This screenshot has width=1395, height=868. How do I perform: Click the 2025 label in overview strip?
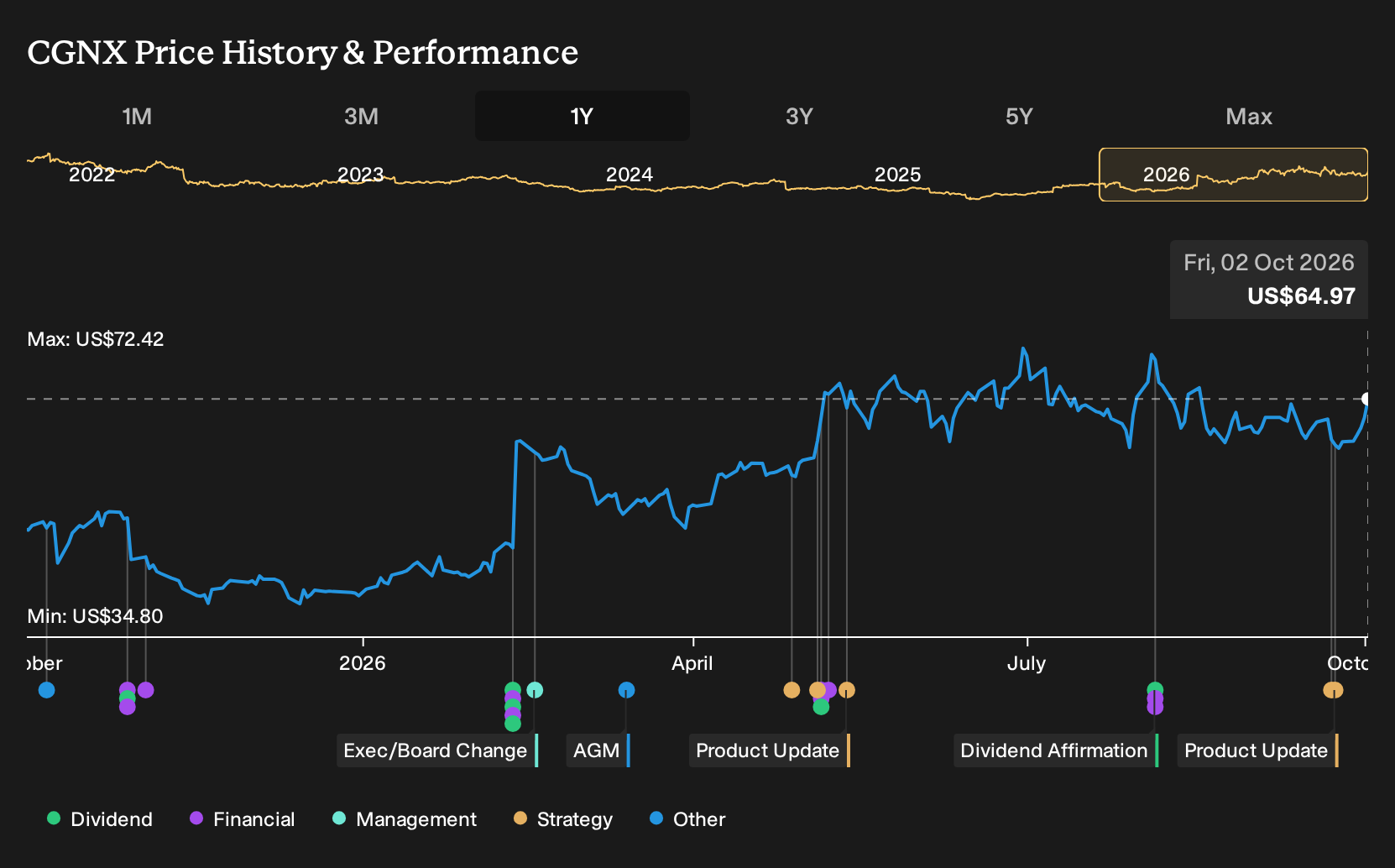tap(898, 175)
